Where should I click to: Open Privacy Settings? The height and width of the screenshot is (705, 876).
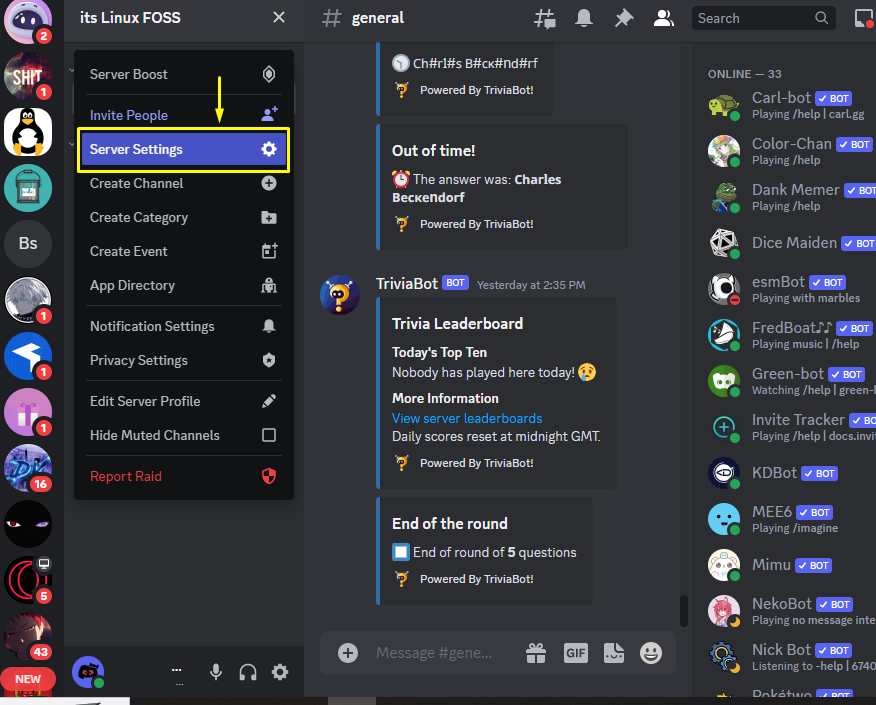[184, 360]
